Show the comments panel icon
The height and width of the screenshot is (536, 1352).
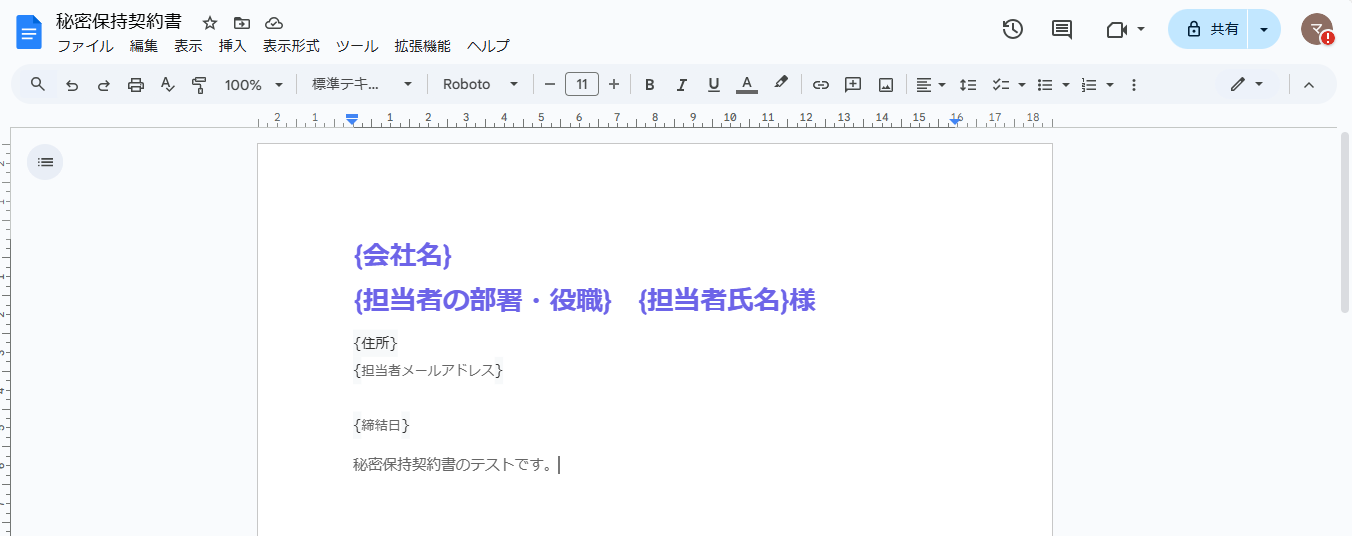1062,30
